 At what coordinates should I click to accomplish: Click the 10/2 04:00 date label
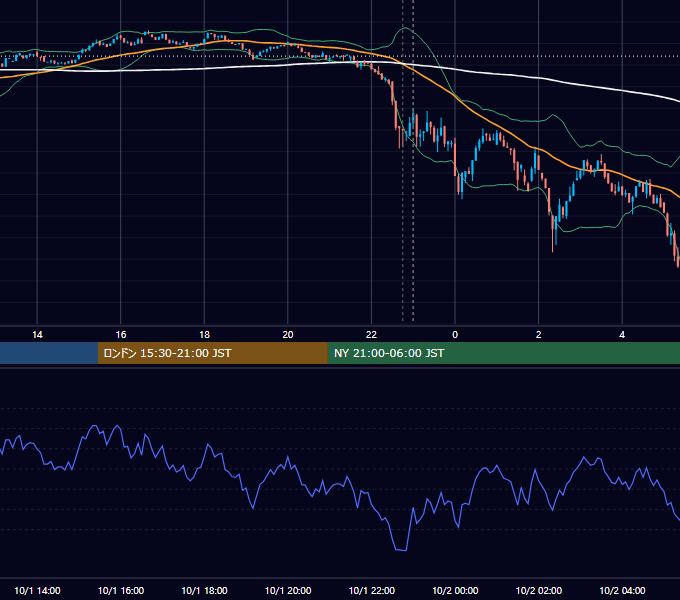(622, 590)
